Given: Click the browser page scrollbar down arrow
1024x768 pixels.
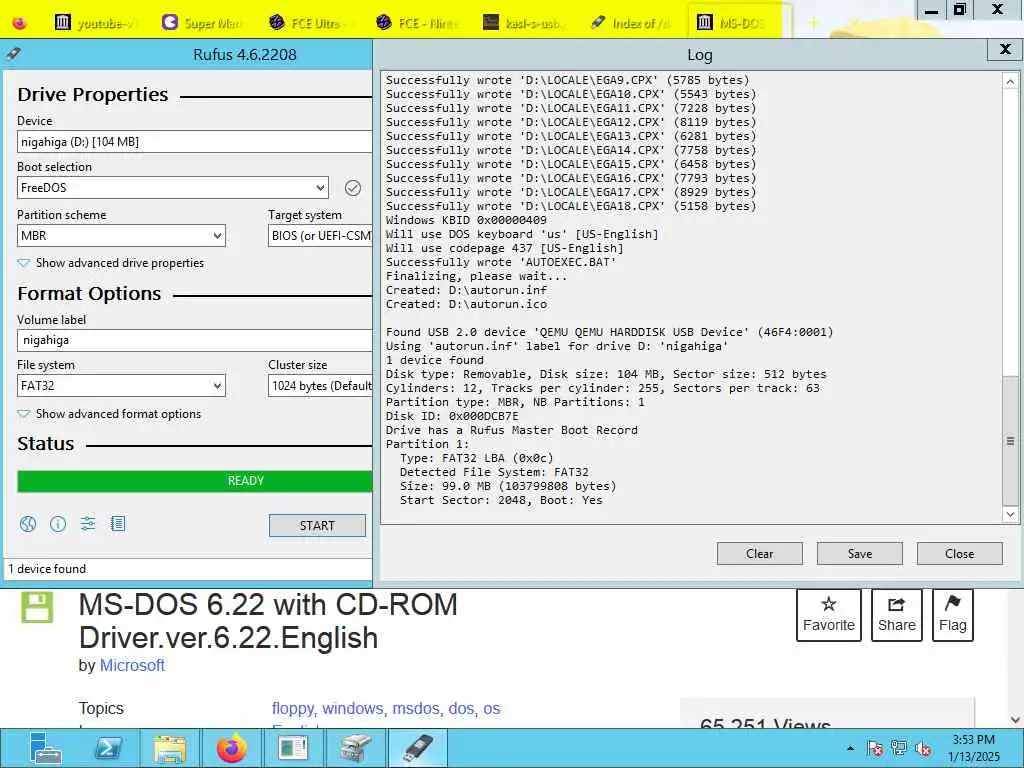Looking at the screenshot, I should pos(1016,720).
